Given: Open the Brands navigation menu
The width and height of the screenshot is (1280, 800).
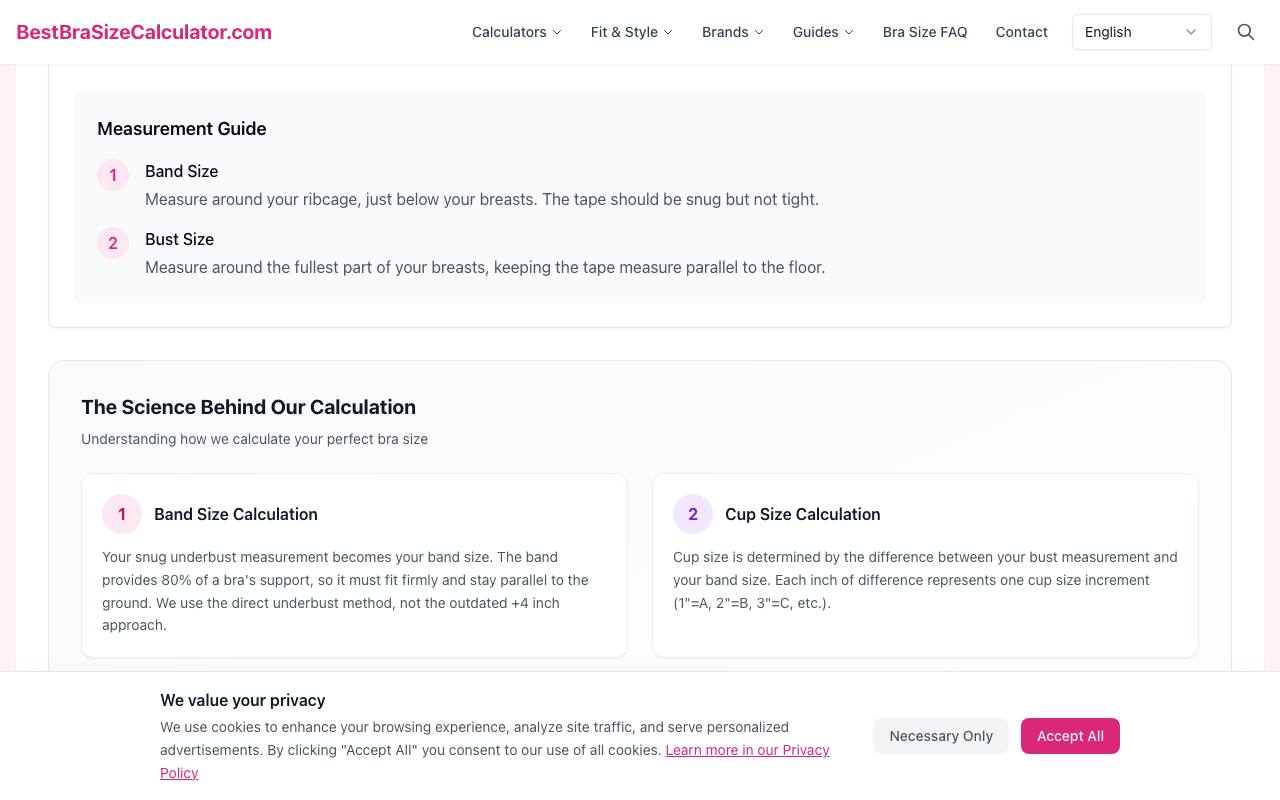Looking at the screenshot, I should tap(733, 32).
